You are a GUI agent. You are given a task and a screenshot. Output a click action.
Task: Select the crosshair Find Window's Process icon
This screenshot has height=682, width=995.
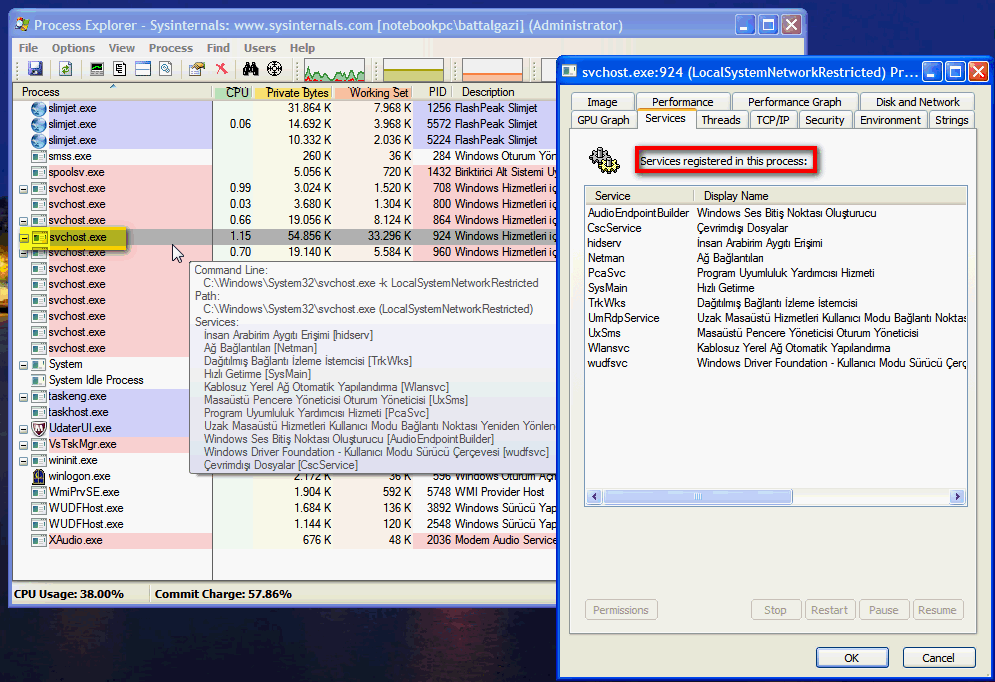pyautogui.click(x=274, y=69)
